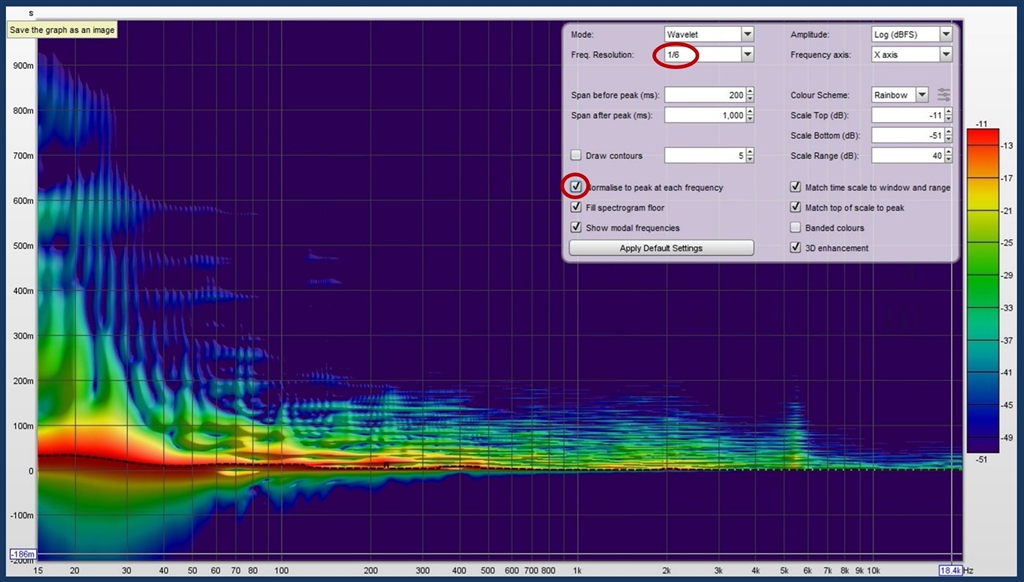
Task: Click the Scale Bottom (dB) field
Action: pos(905,135)
